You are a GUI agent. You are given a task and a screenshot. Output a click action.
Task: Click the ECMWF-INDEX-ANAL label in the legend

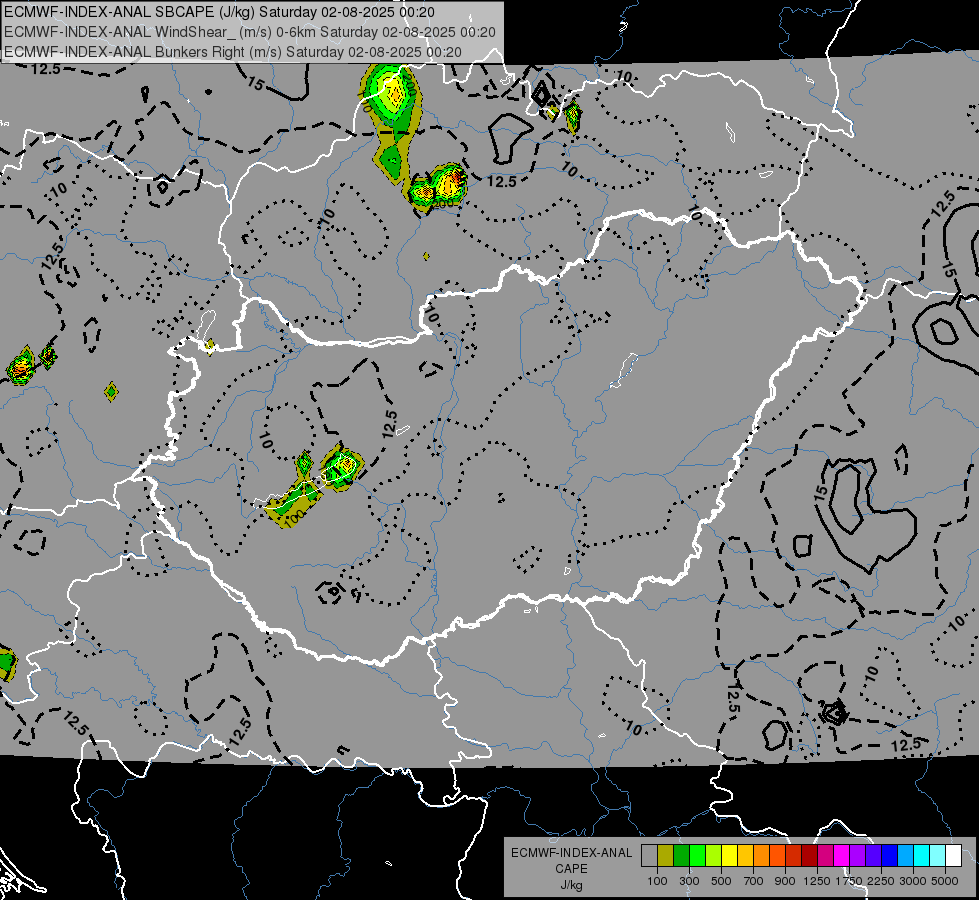[571, 853]
